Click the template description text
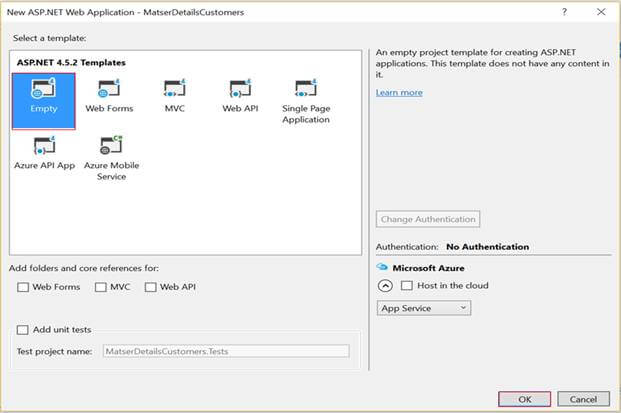 tap(492, 63)
